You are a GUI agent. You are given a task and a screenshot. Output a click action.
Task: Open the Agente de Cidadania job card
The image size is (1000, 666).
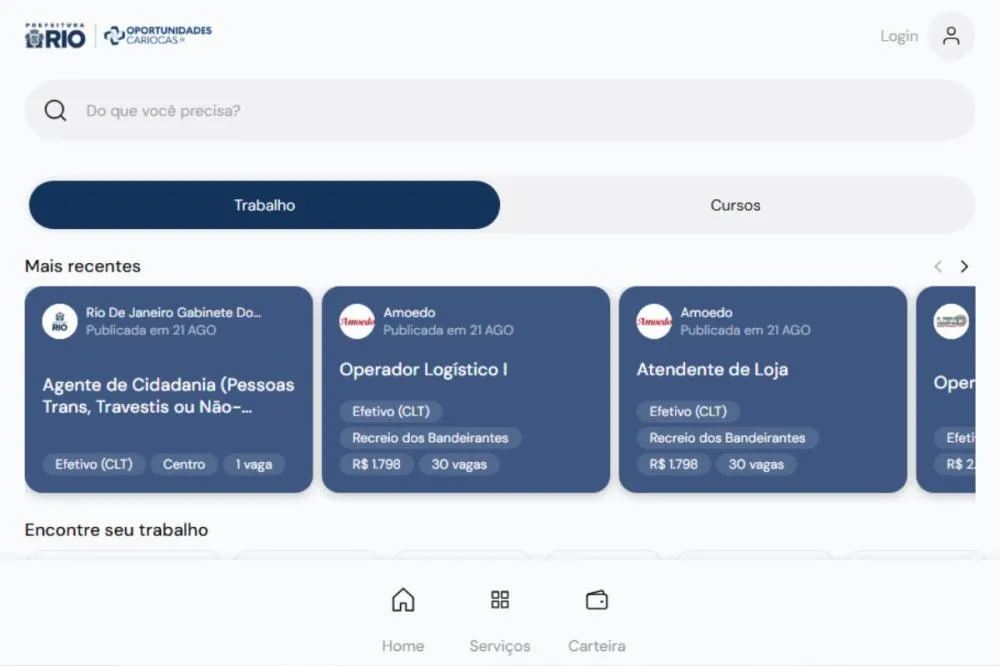(169, 389)
